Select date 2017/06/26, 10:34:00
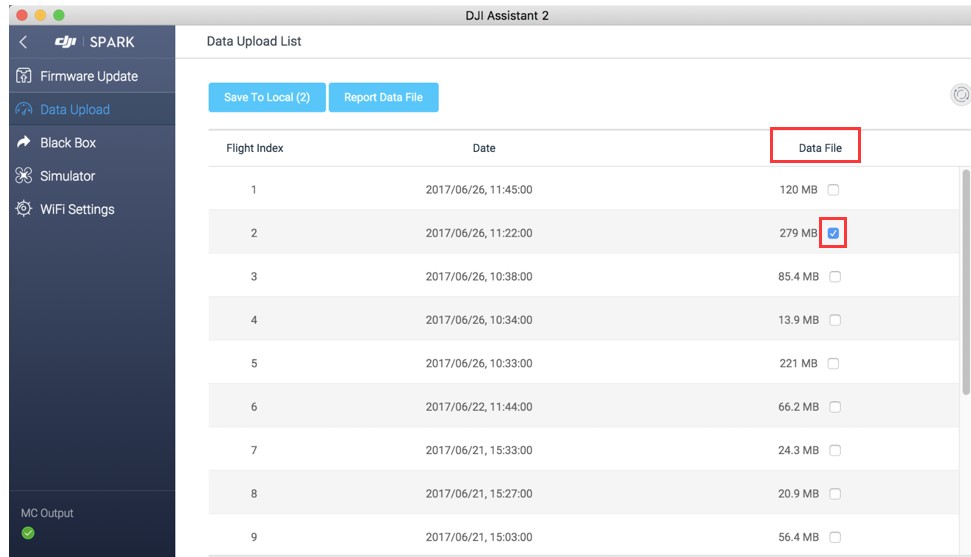 click(x=479, y=320)
